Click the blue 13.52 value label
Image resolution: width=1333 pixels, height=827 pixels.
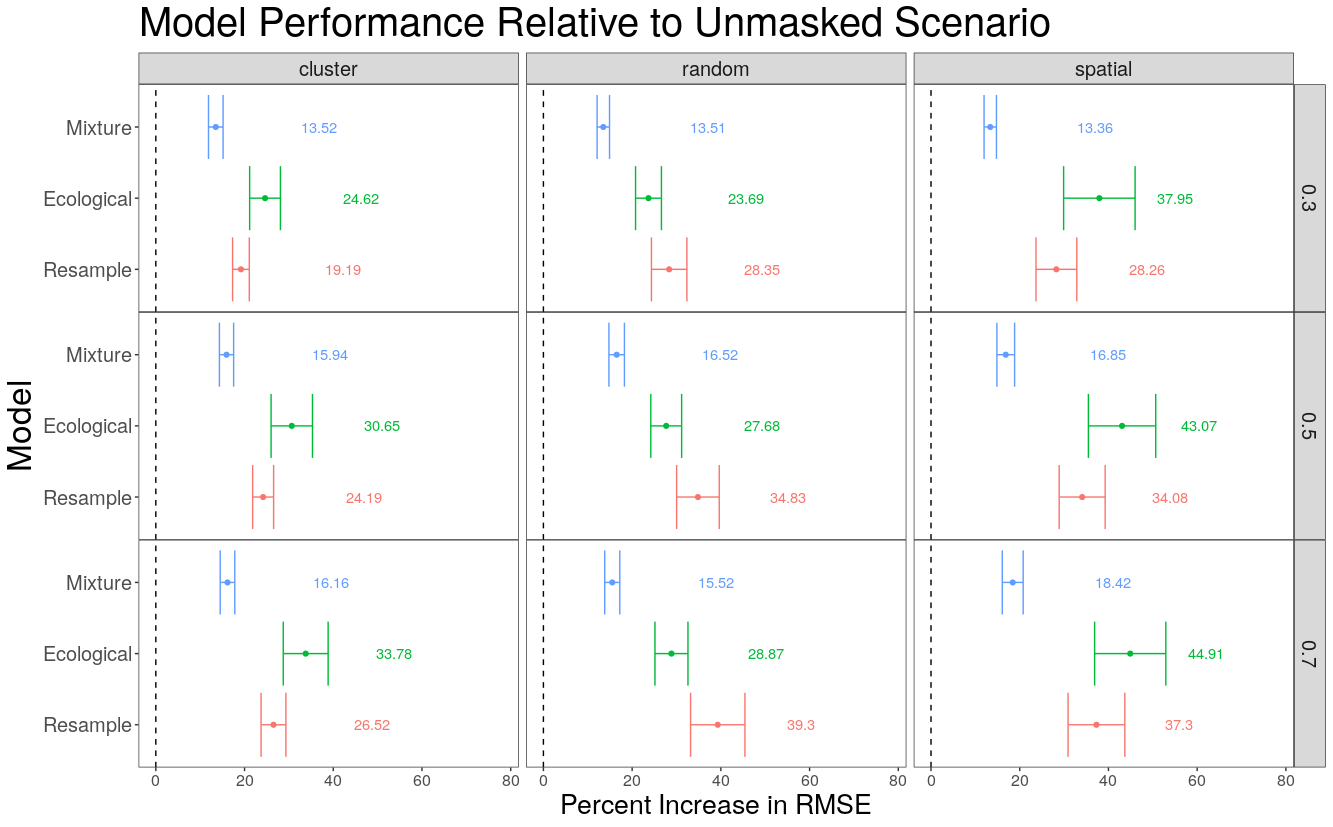319,128
